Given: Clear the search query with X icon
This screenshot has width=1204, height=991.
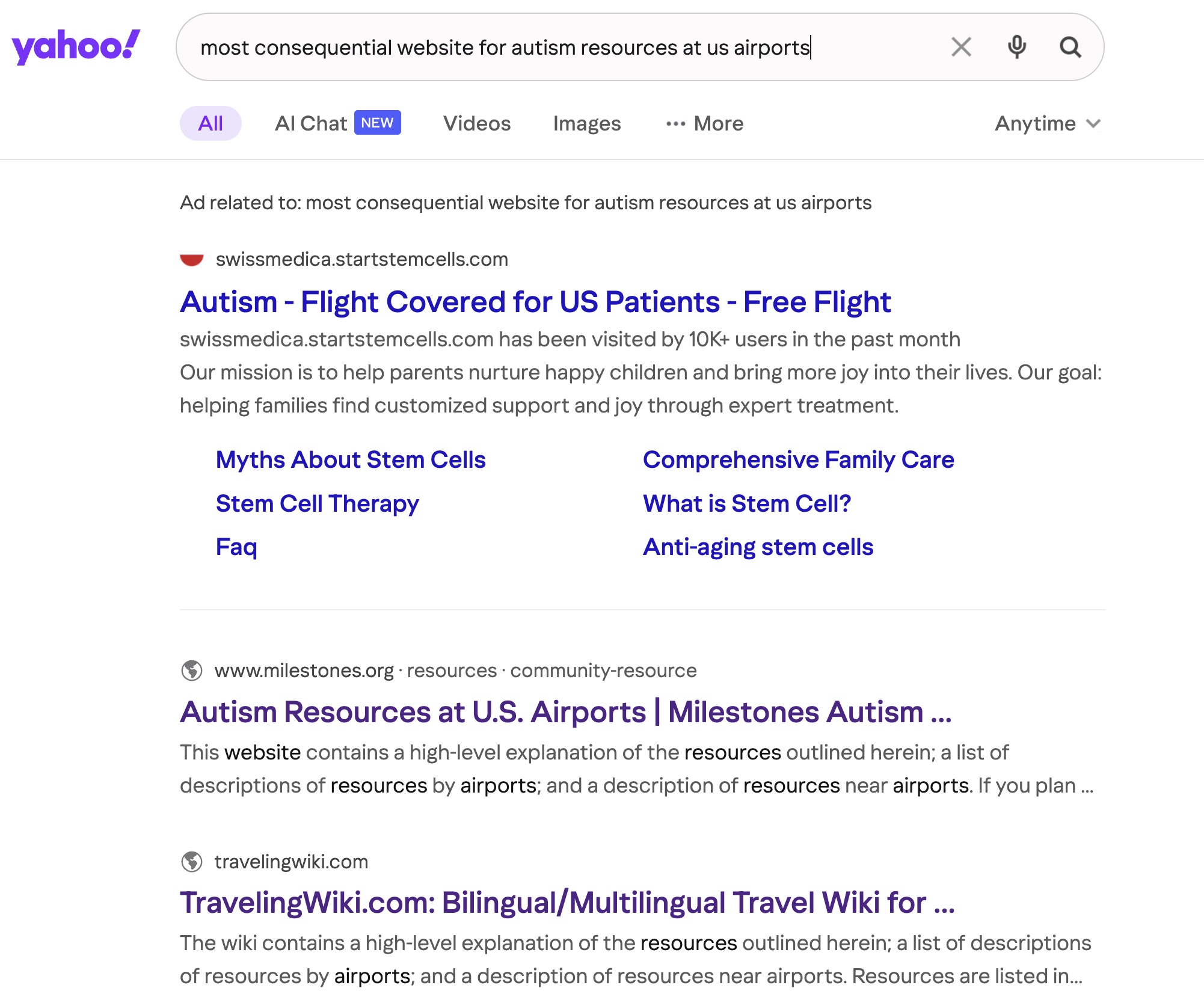Looking at the screenshot, I should [961, 47].
